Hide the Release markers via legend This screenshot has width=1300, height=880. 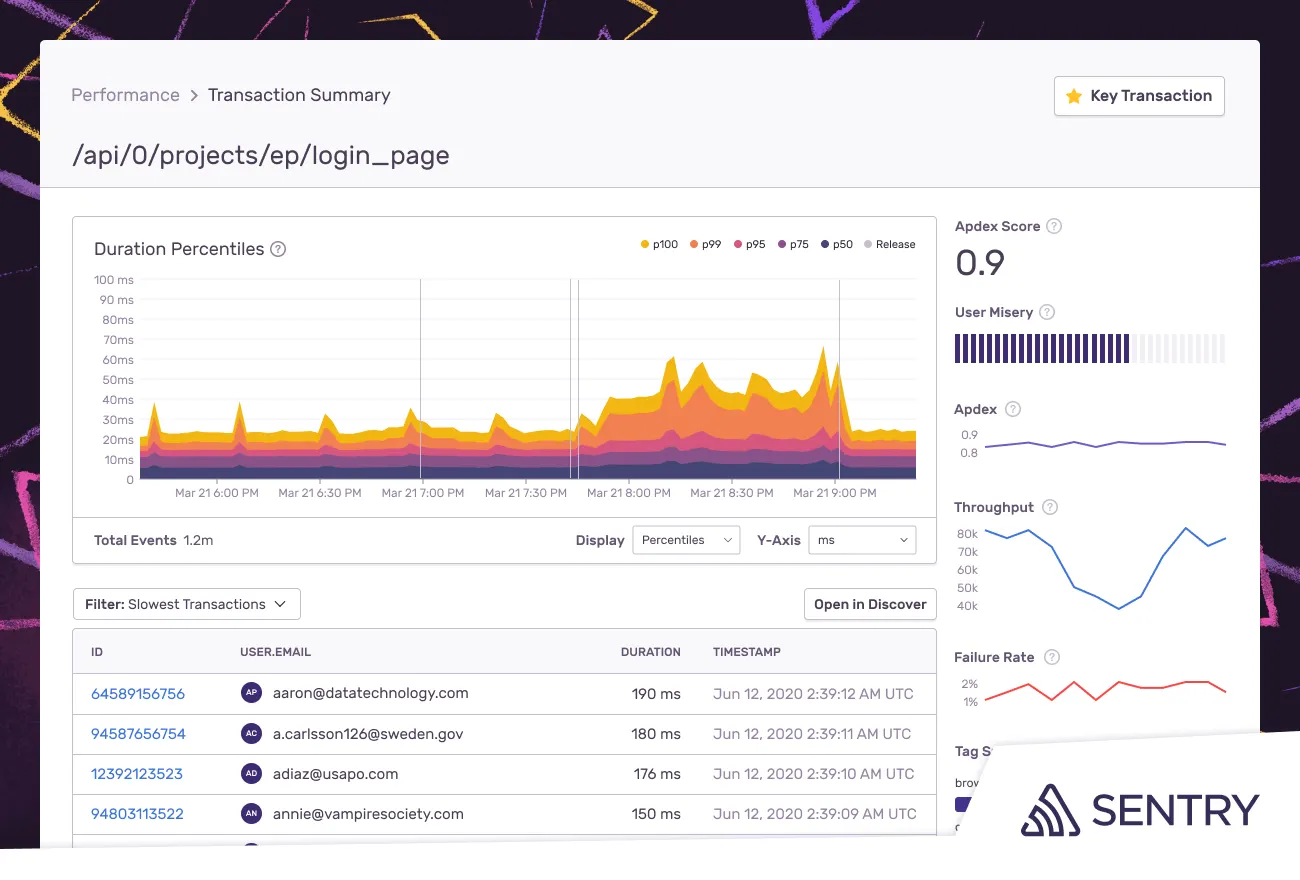click(x=890, y=244)
